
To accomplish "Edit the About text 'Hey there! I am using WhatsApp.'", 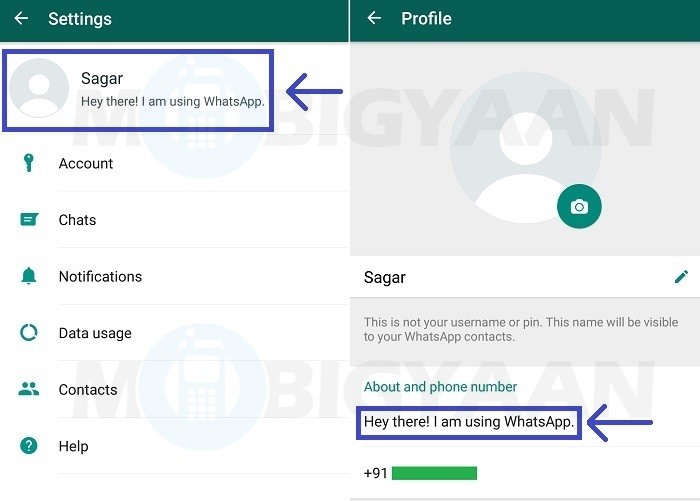I will coord(469,422).
